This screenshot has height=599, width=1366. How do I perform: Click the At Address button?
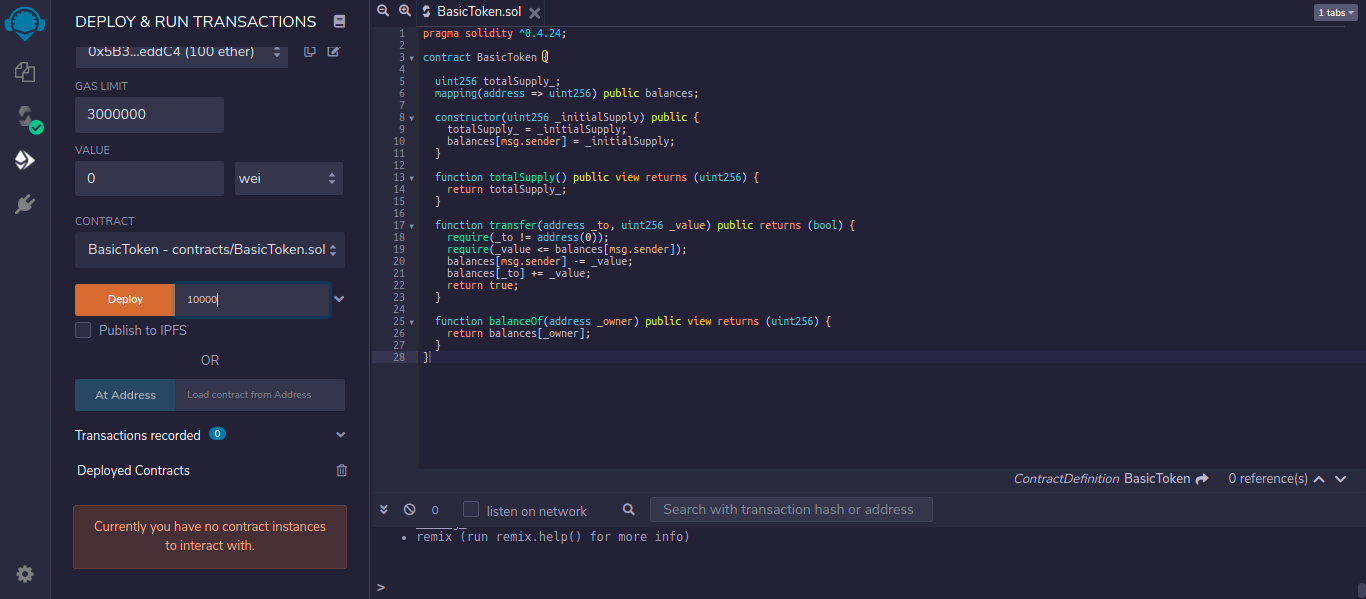click(125, 395)
